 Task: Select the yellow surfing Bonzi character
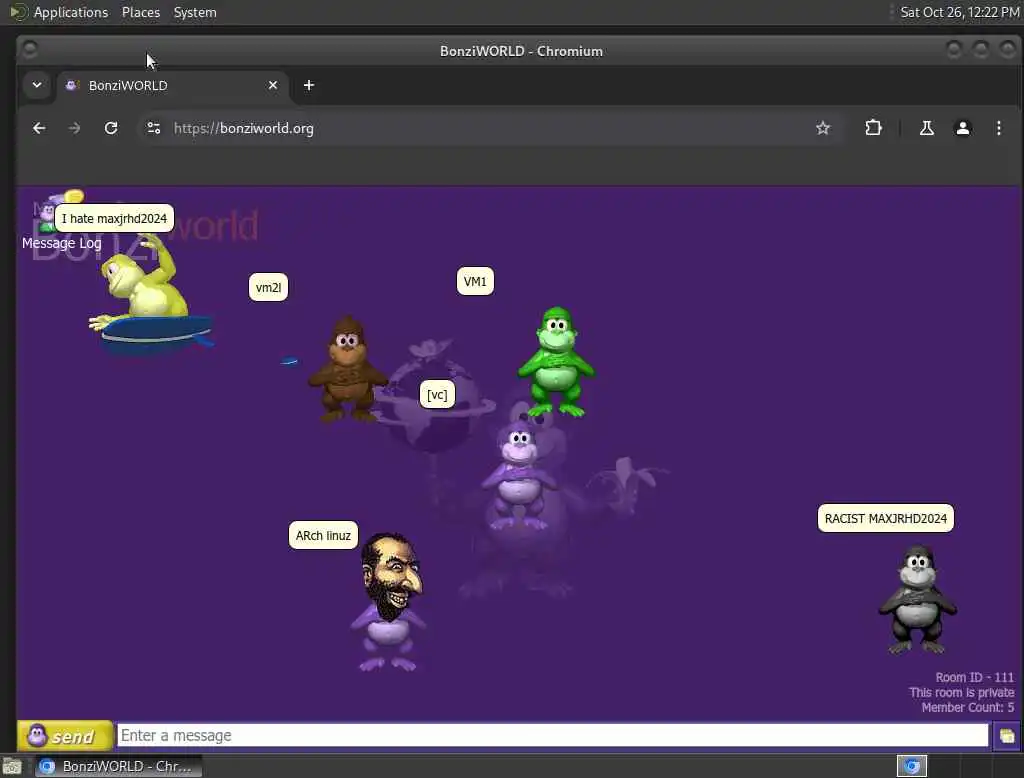point(150,295)
